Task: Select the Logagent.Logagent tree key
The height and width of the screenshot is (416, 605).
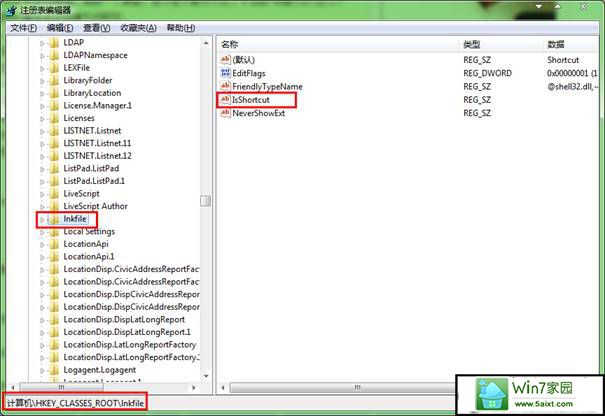Action: click(x=100, y=370)
